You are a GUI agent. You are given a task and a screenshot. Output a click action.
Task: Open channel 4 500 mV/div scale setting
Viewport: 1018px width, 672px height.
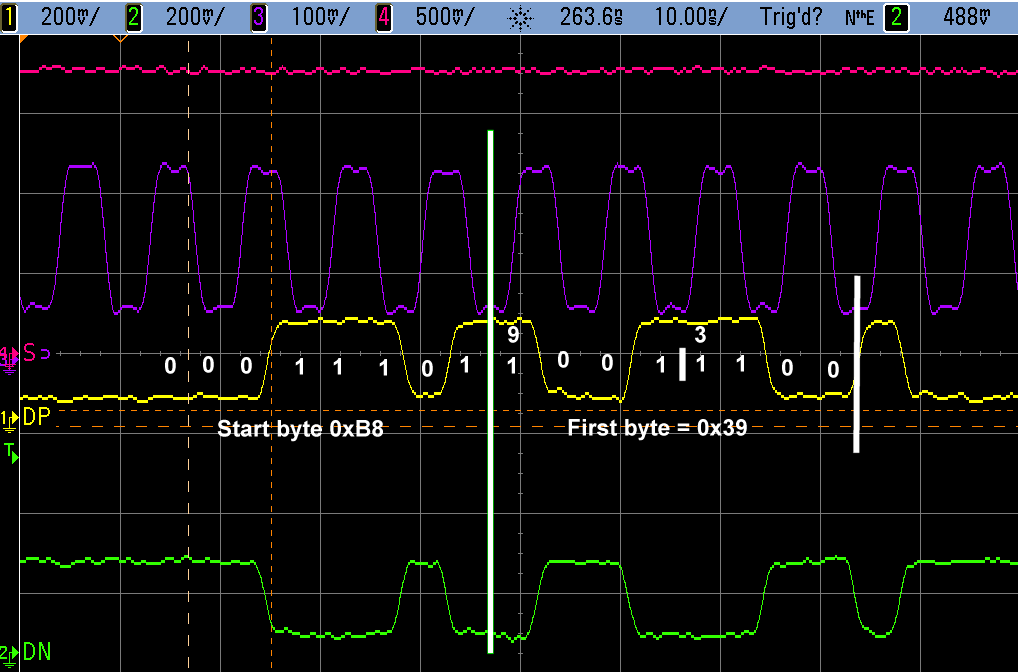443,16
